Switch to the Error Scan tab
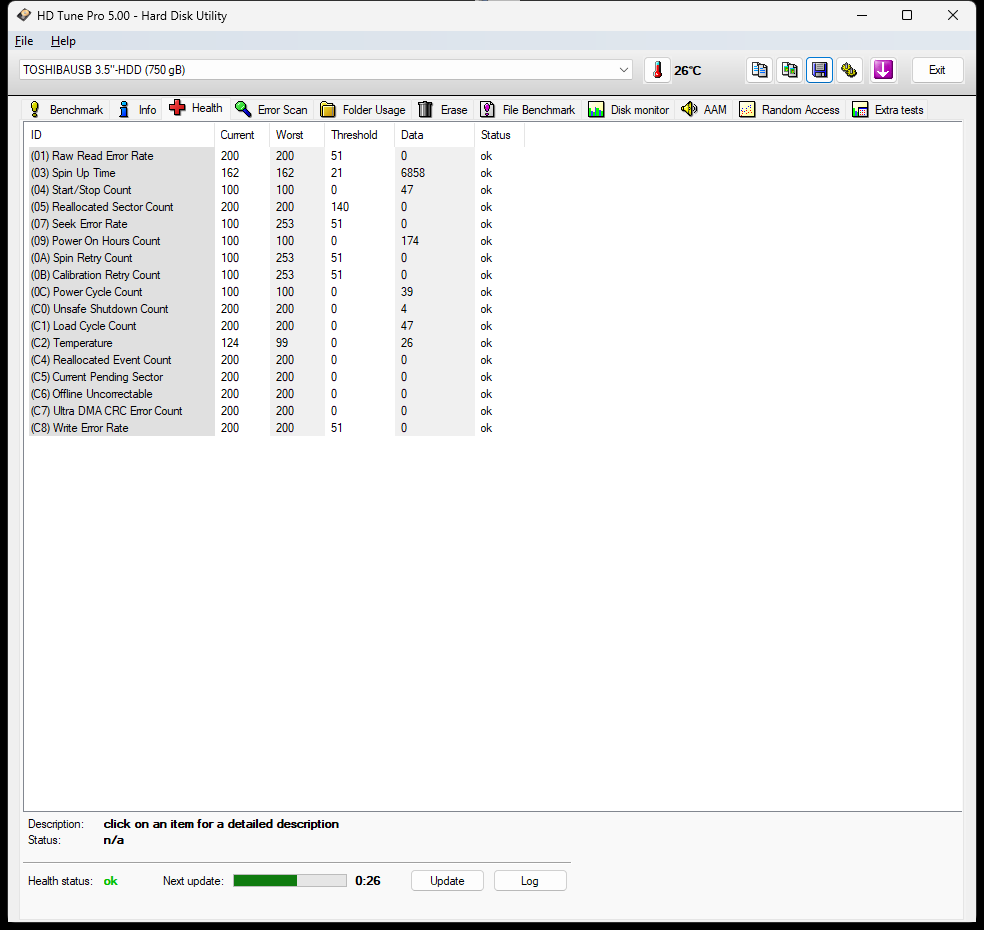The height and width of the screenshot is (930, 984). (x=272, y=110)
